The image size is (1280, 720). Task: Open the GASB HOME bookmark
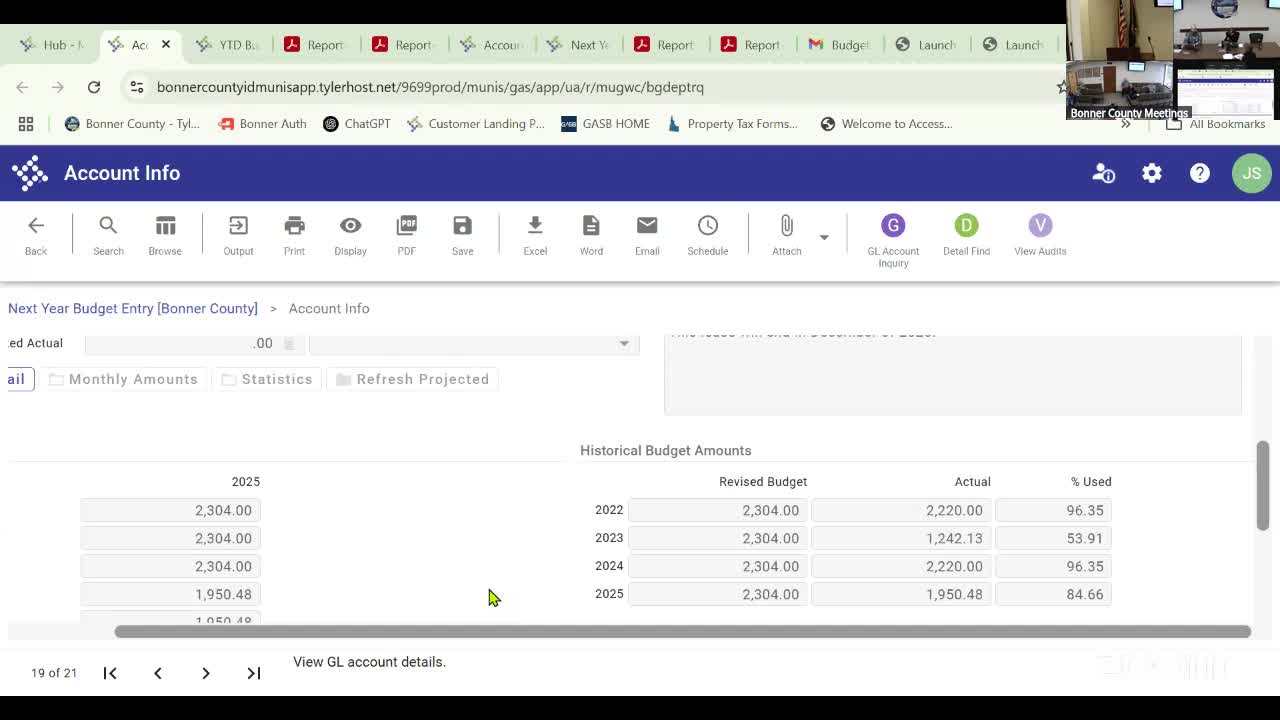(x=605, y=124)
